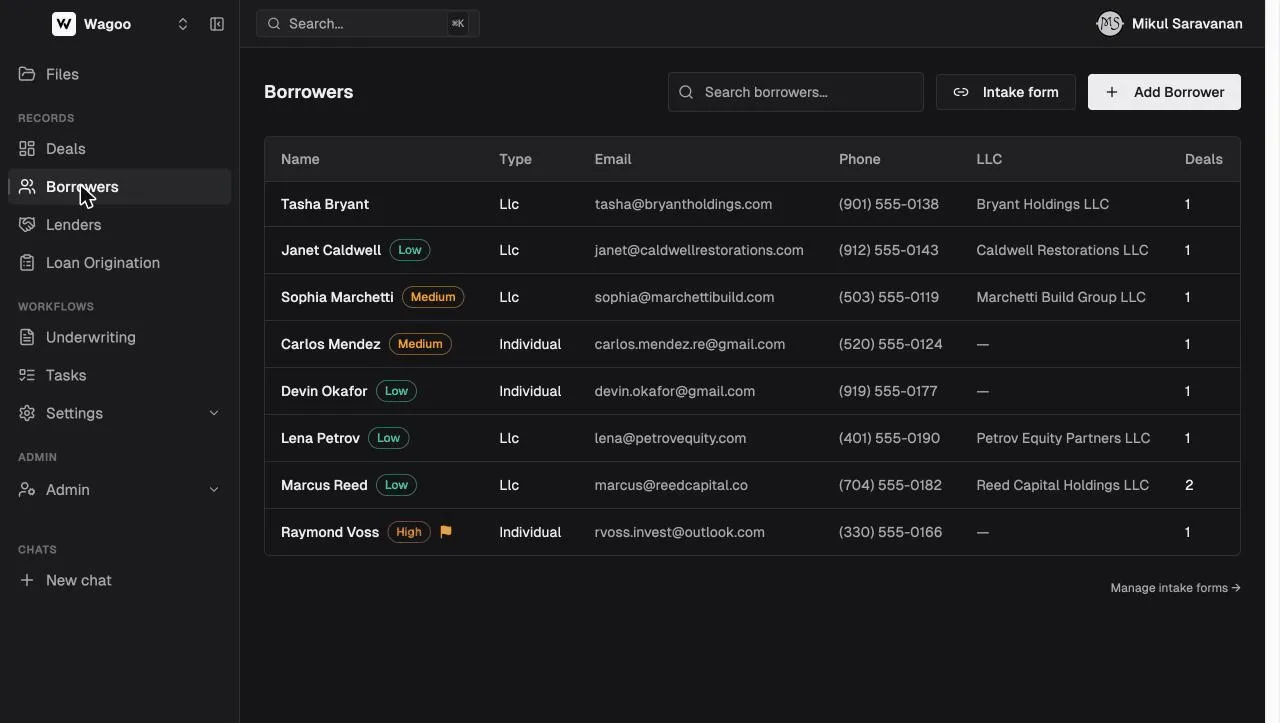Screen dimensions: 1280x723
Task: Open the Marcus Reed borrower row
Action: click(752, 485)
